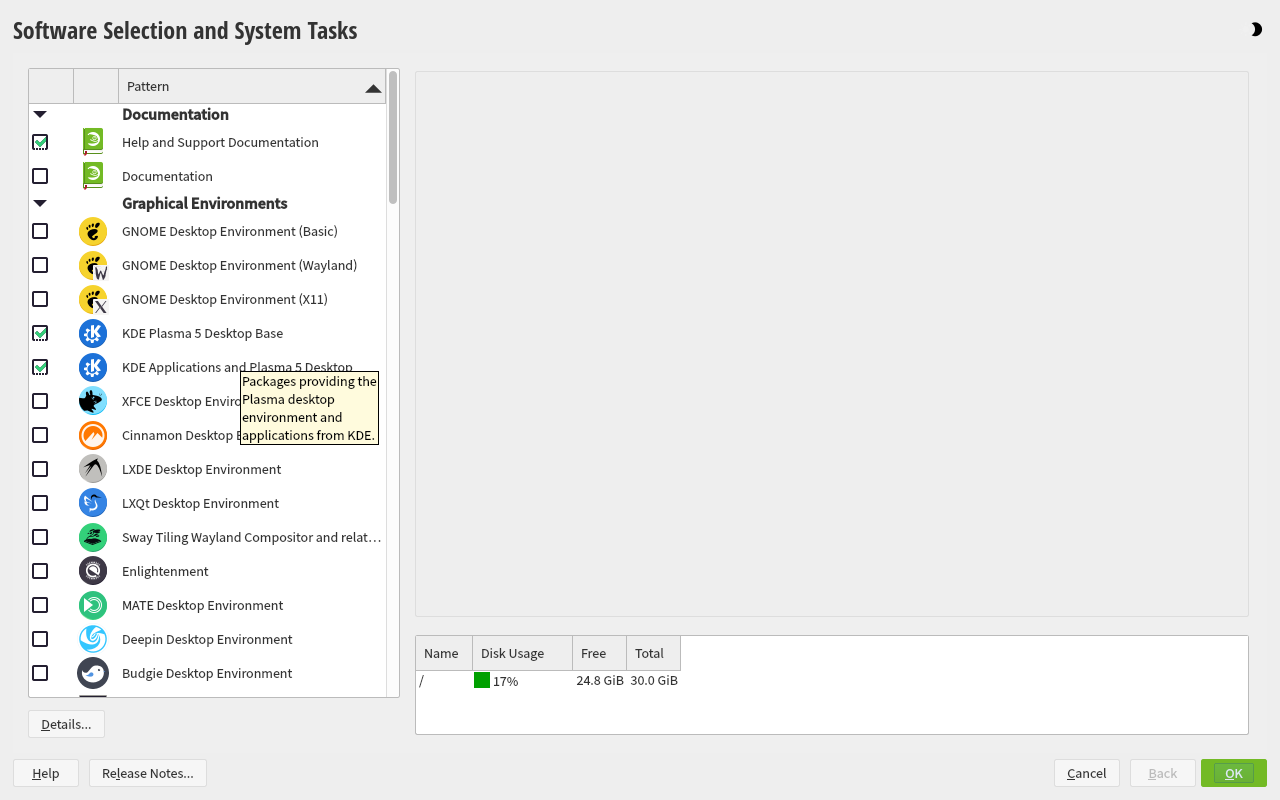
Task: Toggle the dark mode moon icon
Action: pos(1256,30)
